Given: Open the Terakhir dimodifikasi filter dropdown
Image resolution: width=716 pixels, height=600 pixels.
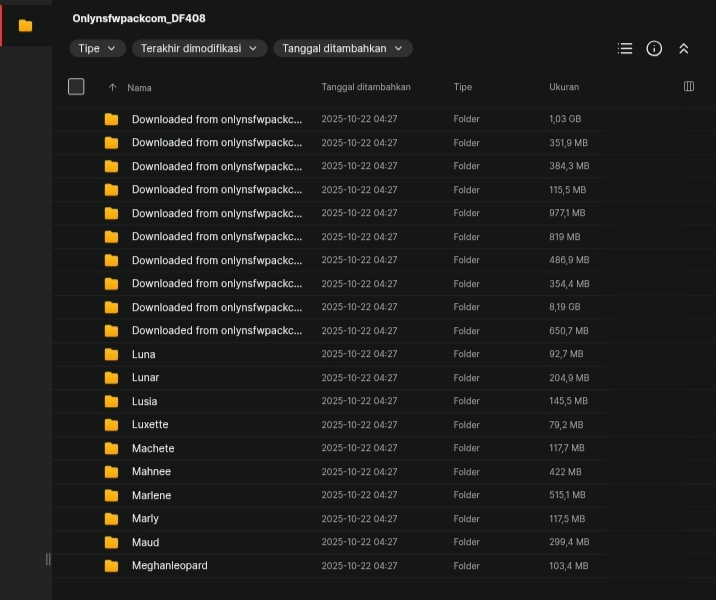Looking at the screenshot, I should click(199, 48).
